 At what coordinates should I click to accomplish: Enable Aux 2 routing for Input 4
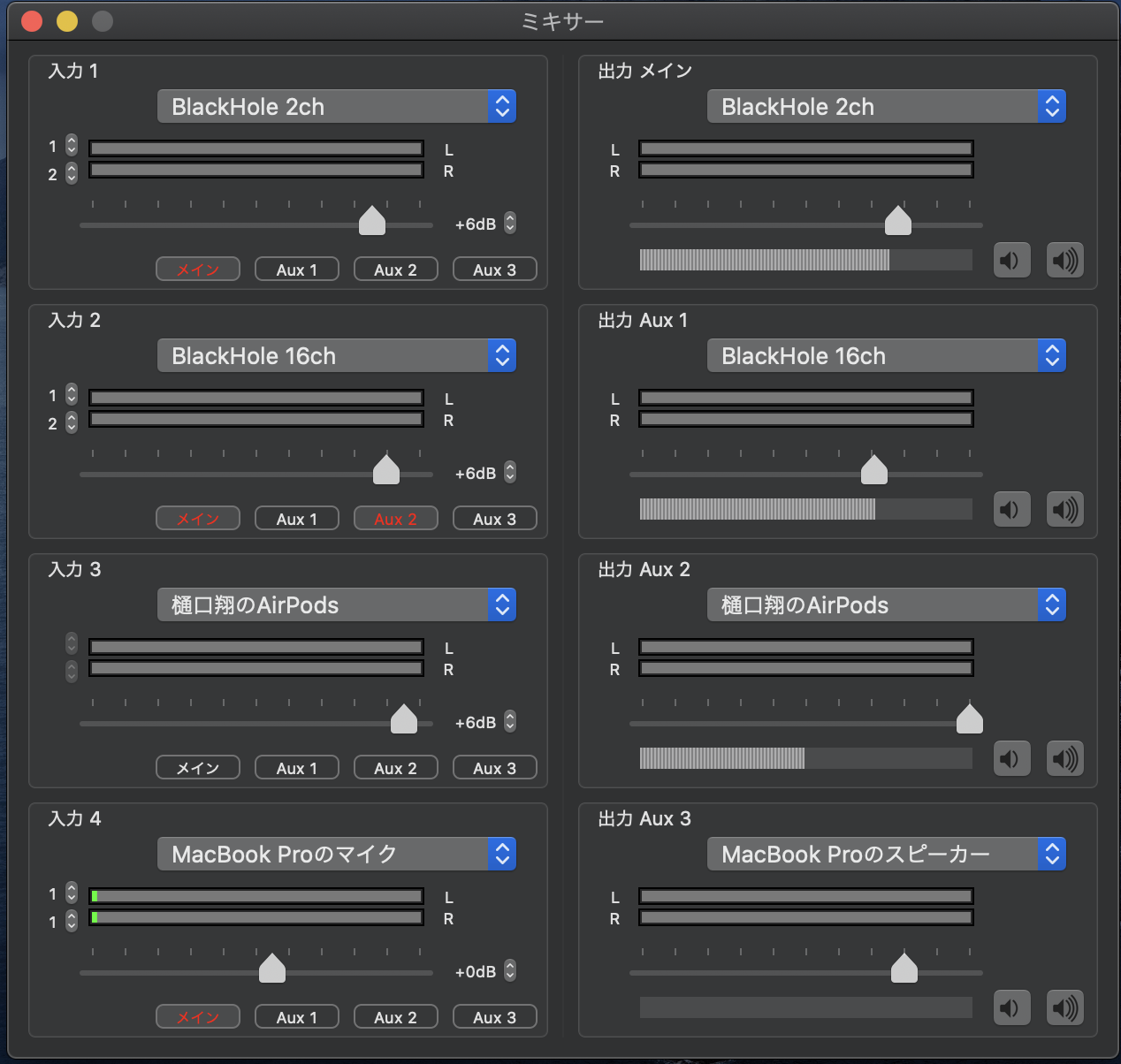tap(396, 1017)
